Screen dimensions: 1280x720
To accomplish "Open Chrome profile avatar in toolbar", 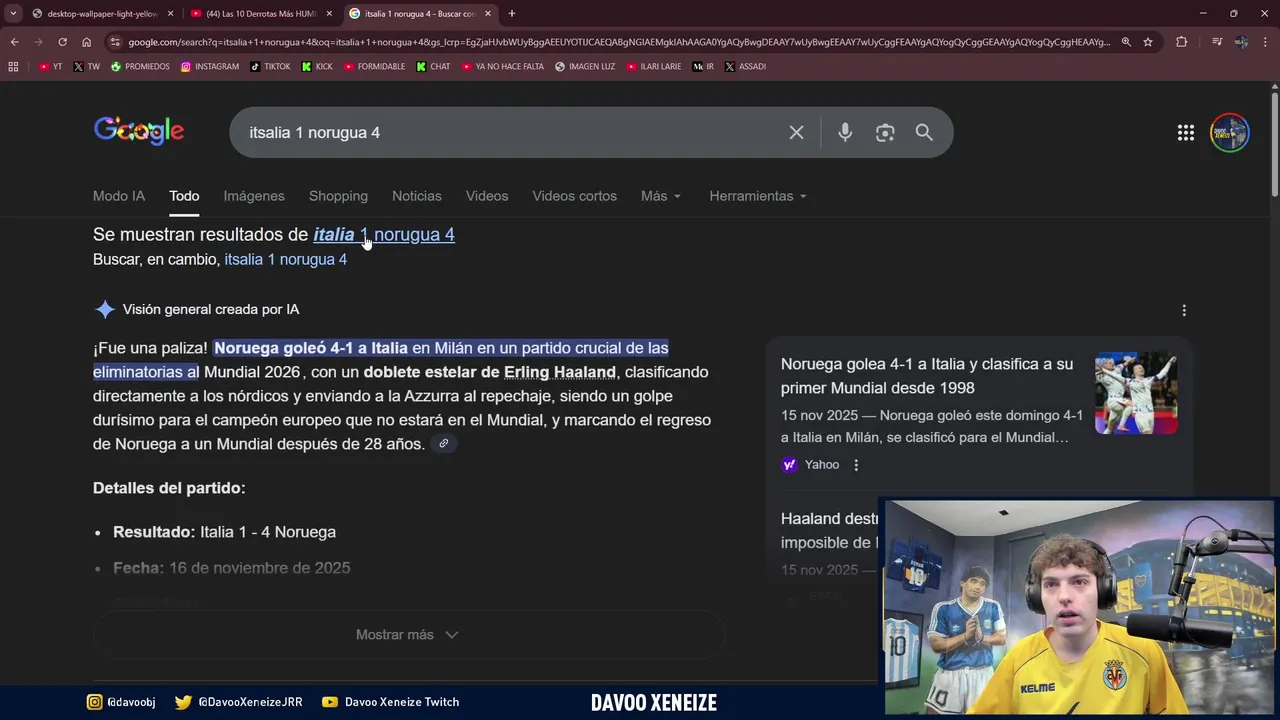I will 1241,42.
